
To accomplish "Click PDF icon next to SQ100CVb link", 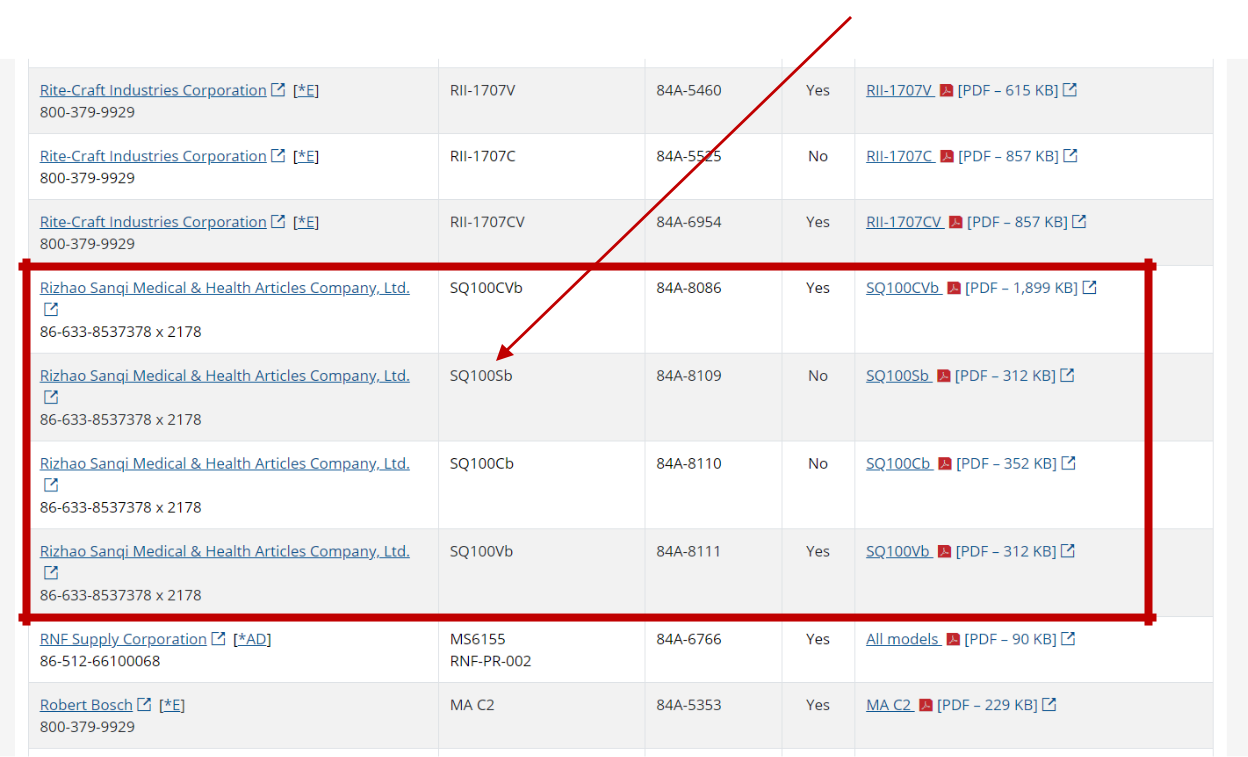I will point(953,288).
